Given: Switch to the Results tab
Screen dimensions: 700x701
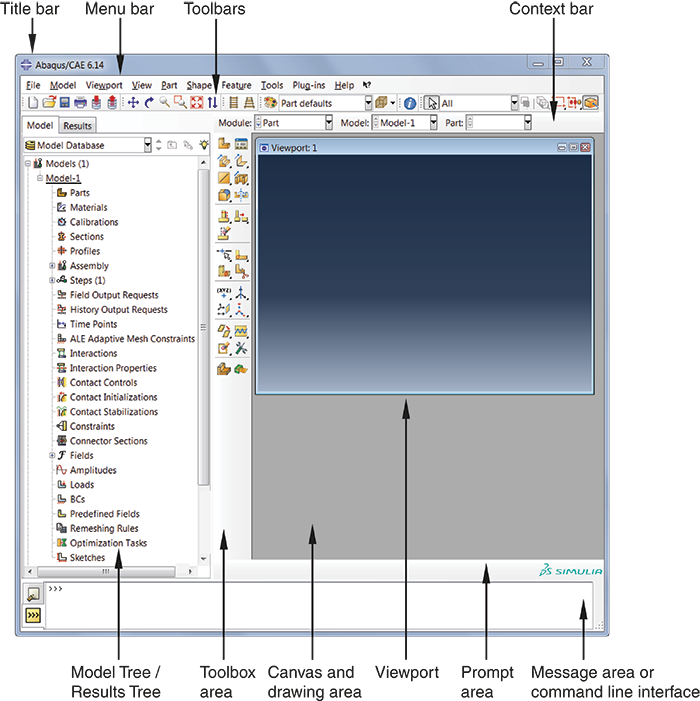Looking at the screenshot, I should pos(77,126).
